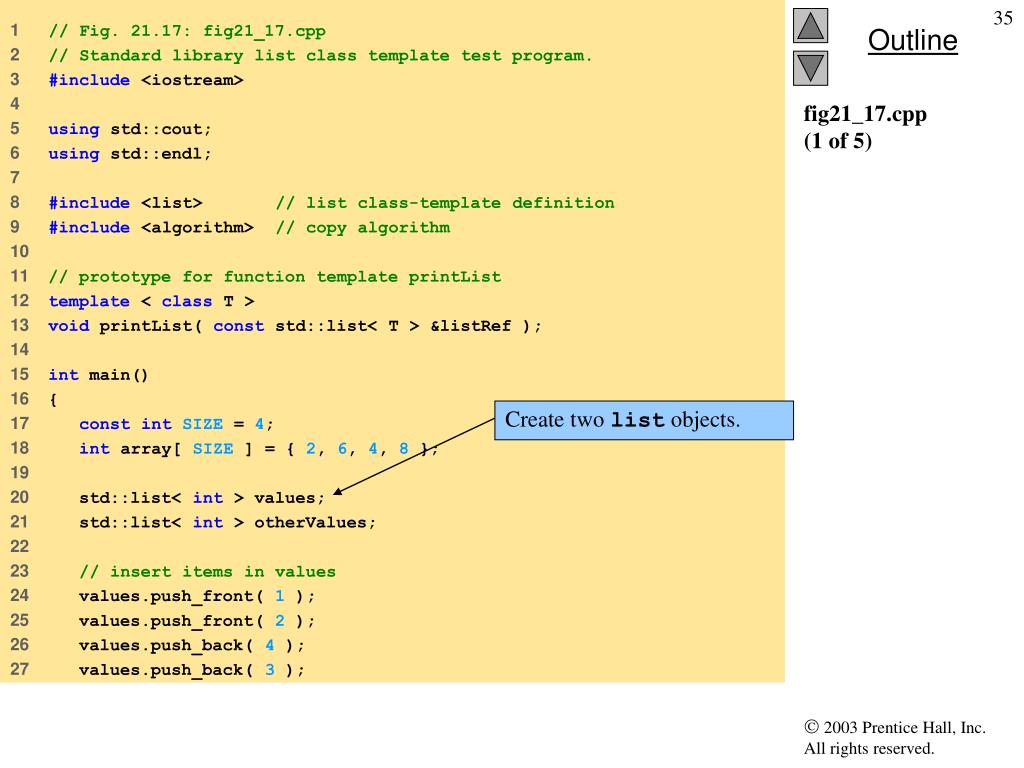This screenshot has width=1024, height=768.
Task: Click the '© 2003 Prentice Hall, Inc.' notice
Action: tap(895, 728)
